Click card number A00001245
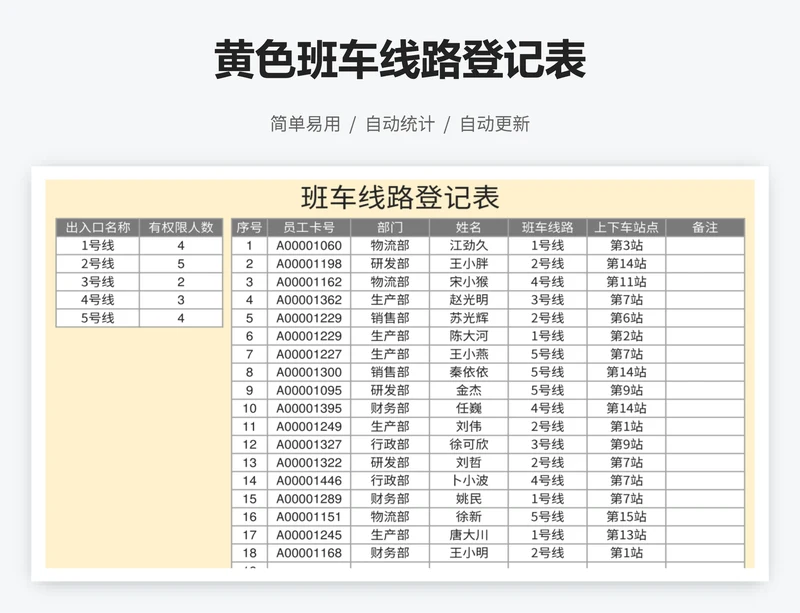 (309, 535)
